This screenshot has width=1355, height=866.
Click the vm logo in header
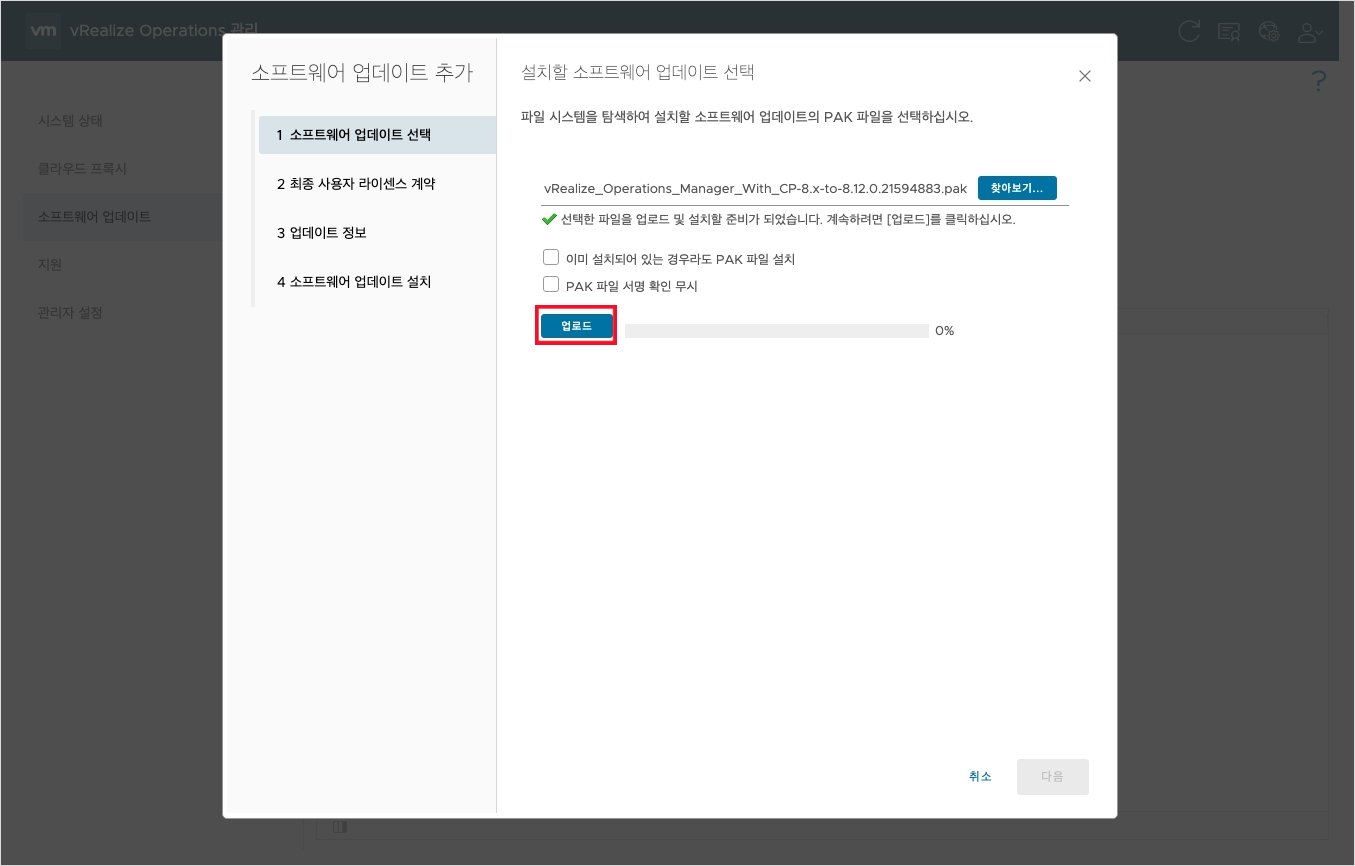[43, 31]
